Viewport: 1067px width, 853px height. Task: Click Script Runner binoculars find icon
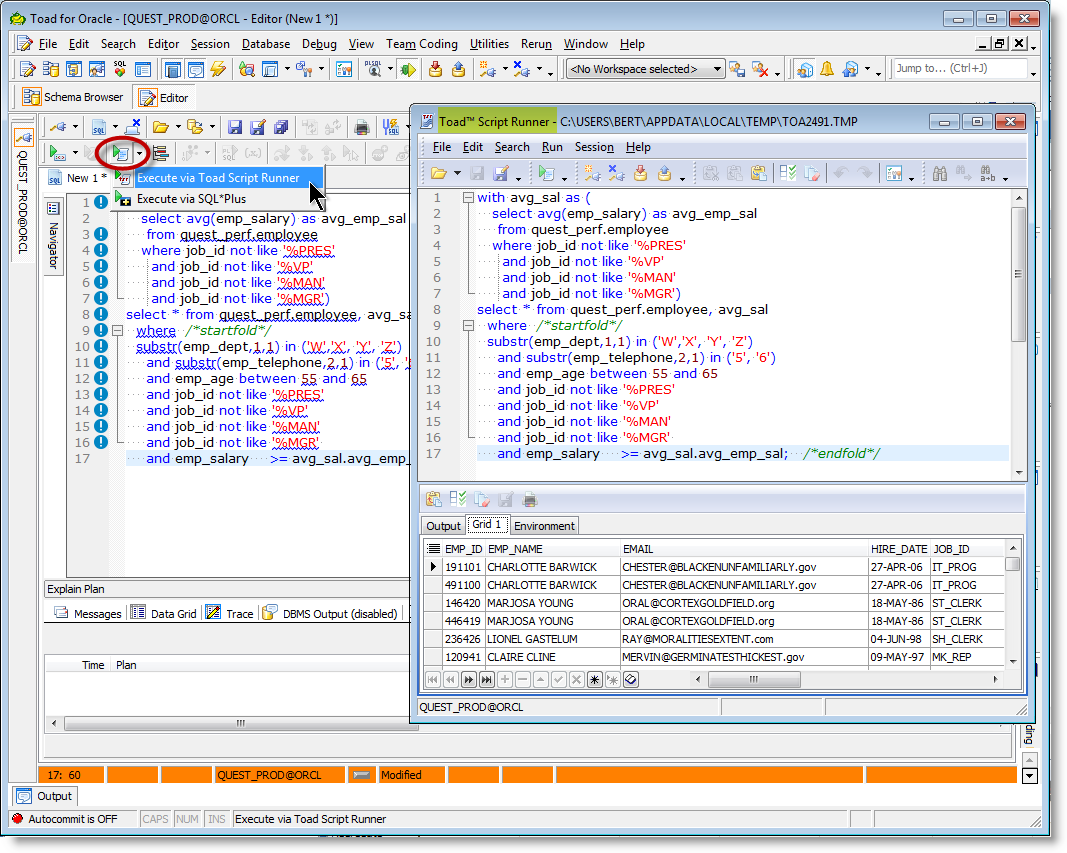(940, 173)
